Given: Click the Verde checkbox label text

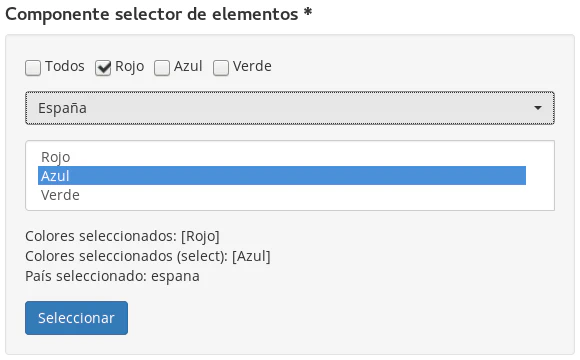Looking at the screenshot, I should click(x=252, y=66).
